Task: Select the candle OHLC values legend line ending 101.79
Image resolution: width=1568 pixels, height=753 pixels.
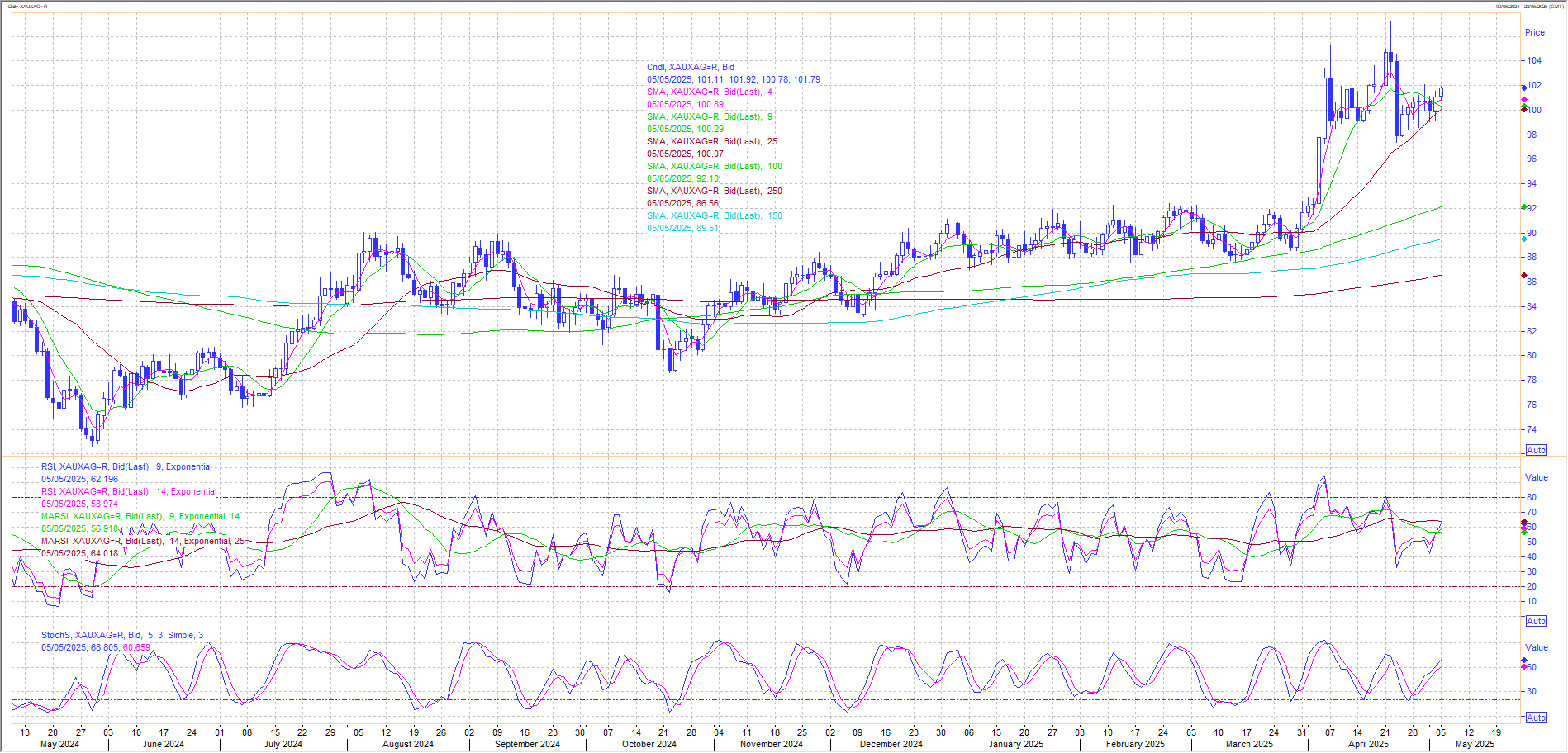Action: 734,79
